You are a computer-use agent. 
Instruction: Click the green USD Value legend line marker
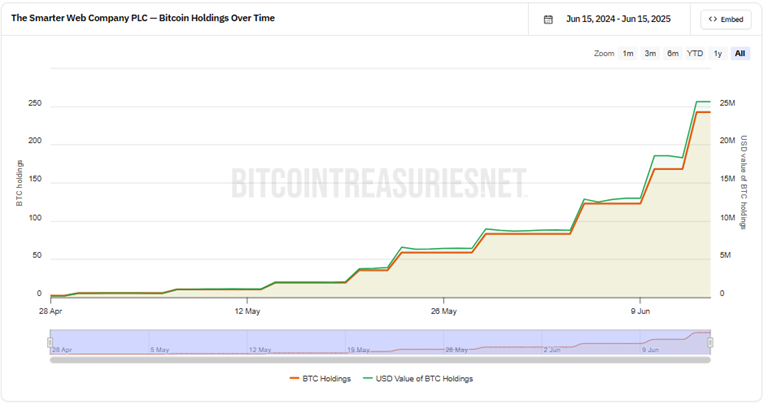[x=368, y=379]
